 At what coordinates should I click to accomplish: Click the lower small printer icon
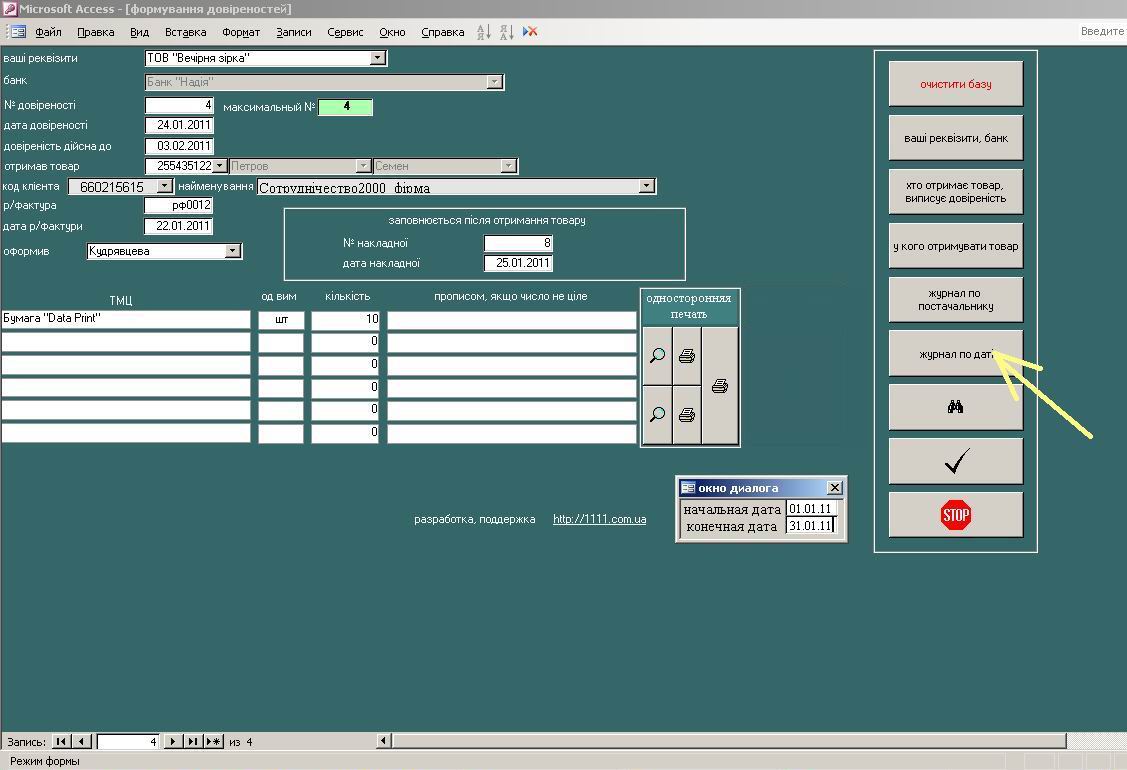687,414
